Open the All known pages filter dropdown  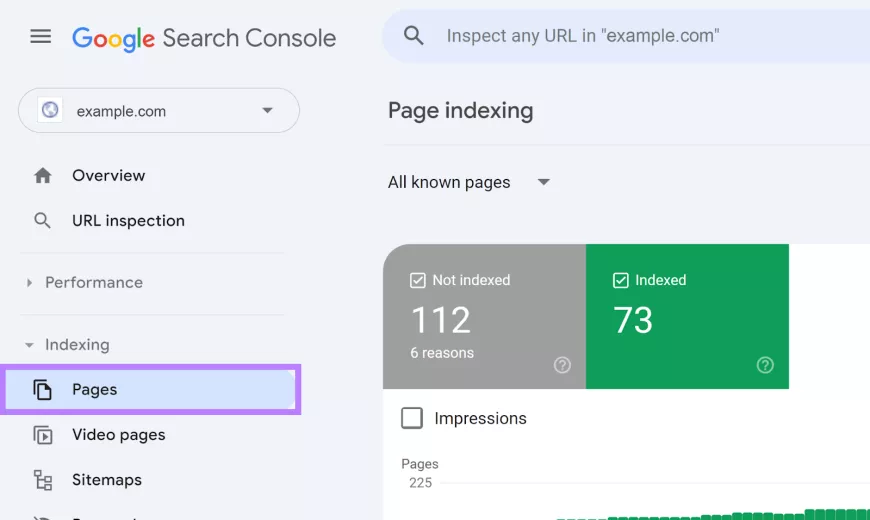[469, 183]
